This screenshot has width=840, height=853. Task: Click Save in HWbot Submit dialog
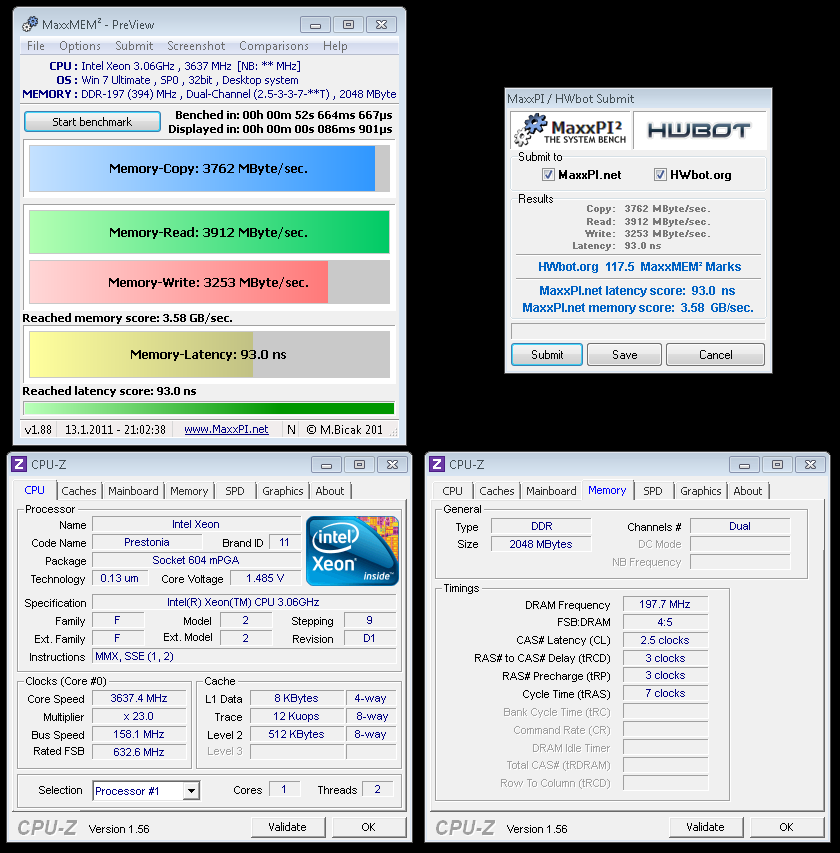tap(625, 355)
